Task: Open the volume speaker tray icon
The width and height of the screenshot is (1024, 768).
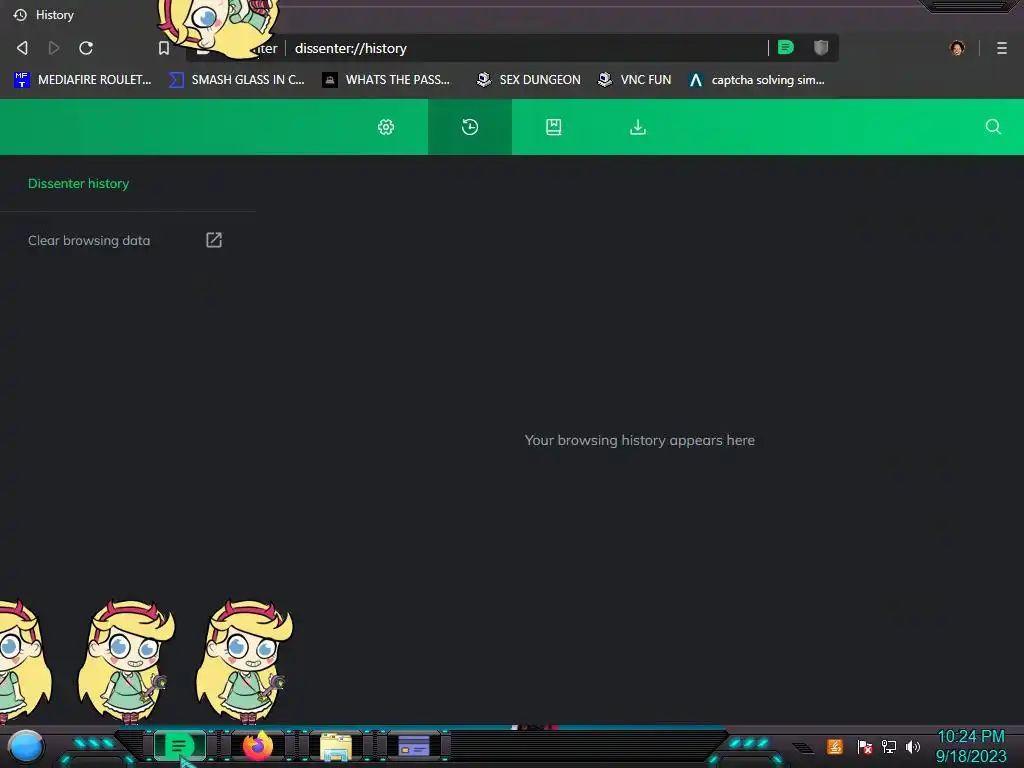Action: click(913, 746)
